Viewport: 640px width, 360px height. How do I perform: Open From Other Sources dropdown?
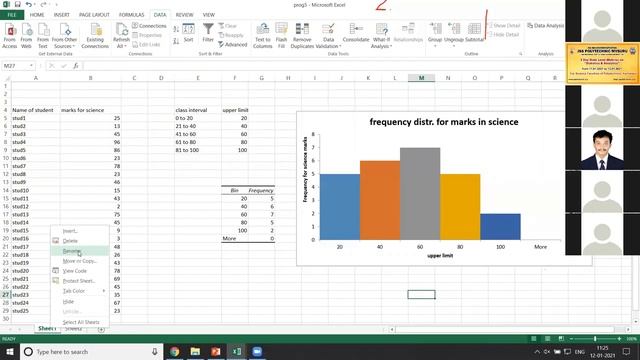coord(64,36)
